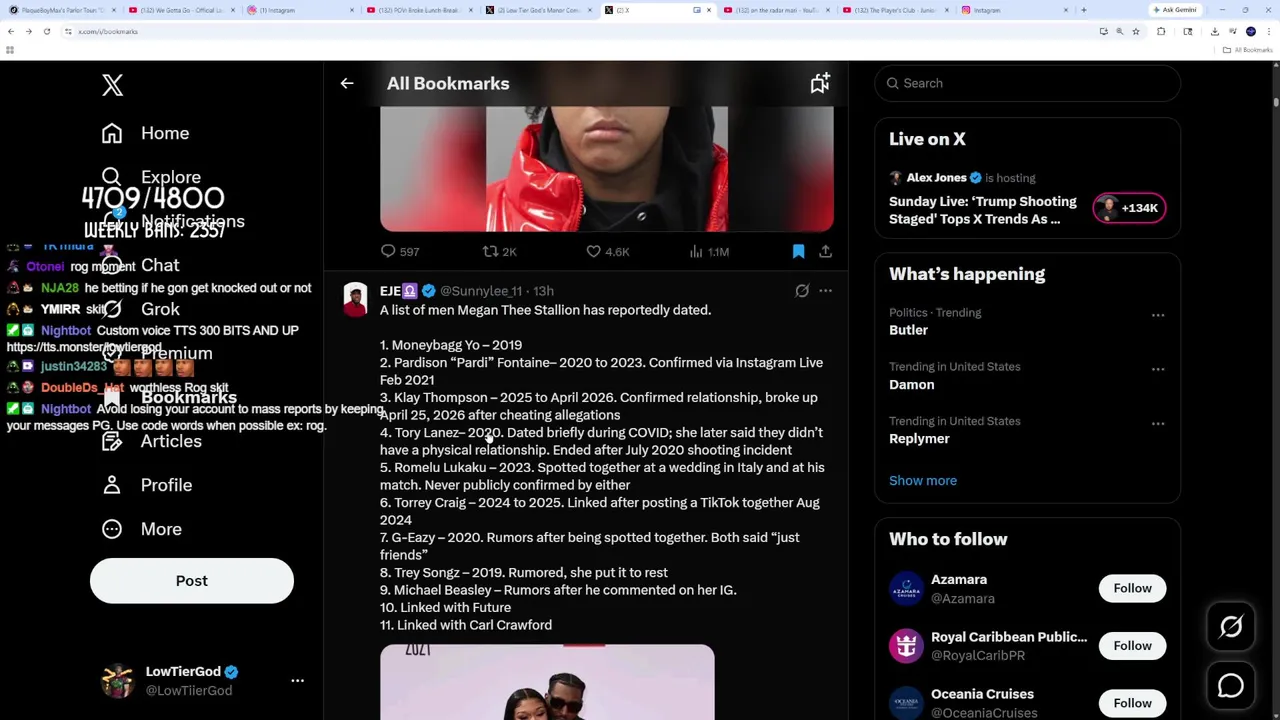Click the page zoom magnifier icon

point(1119,31)
